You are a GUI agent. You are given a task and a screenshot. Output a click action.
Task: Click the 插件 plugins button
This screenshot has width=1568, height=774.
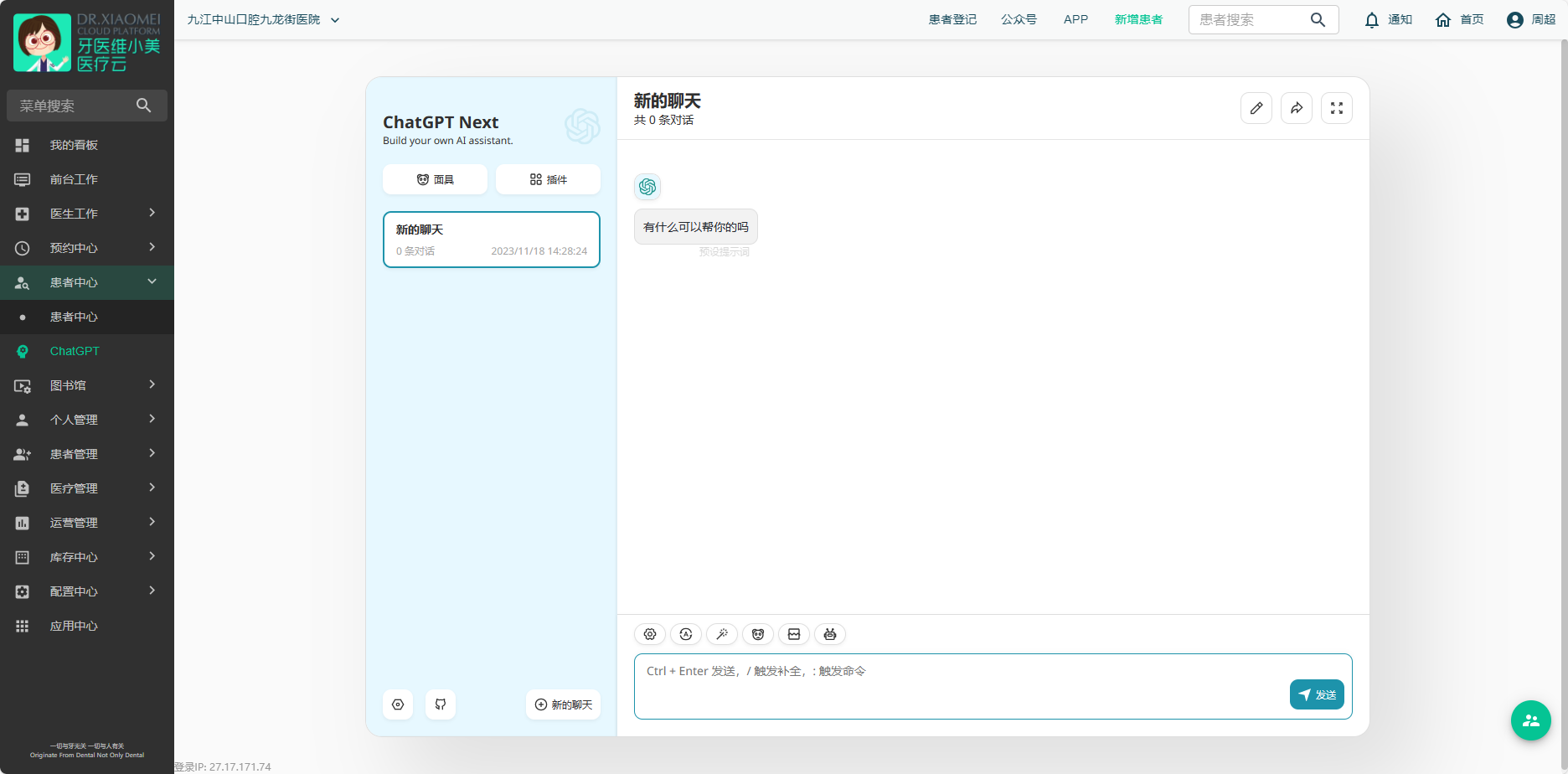point(548,179)
